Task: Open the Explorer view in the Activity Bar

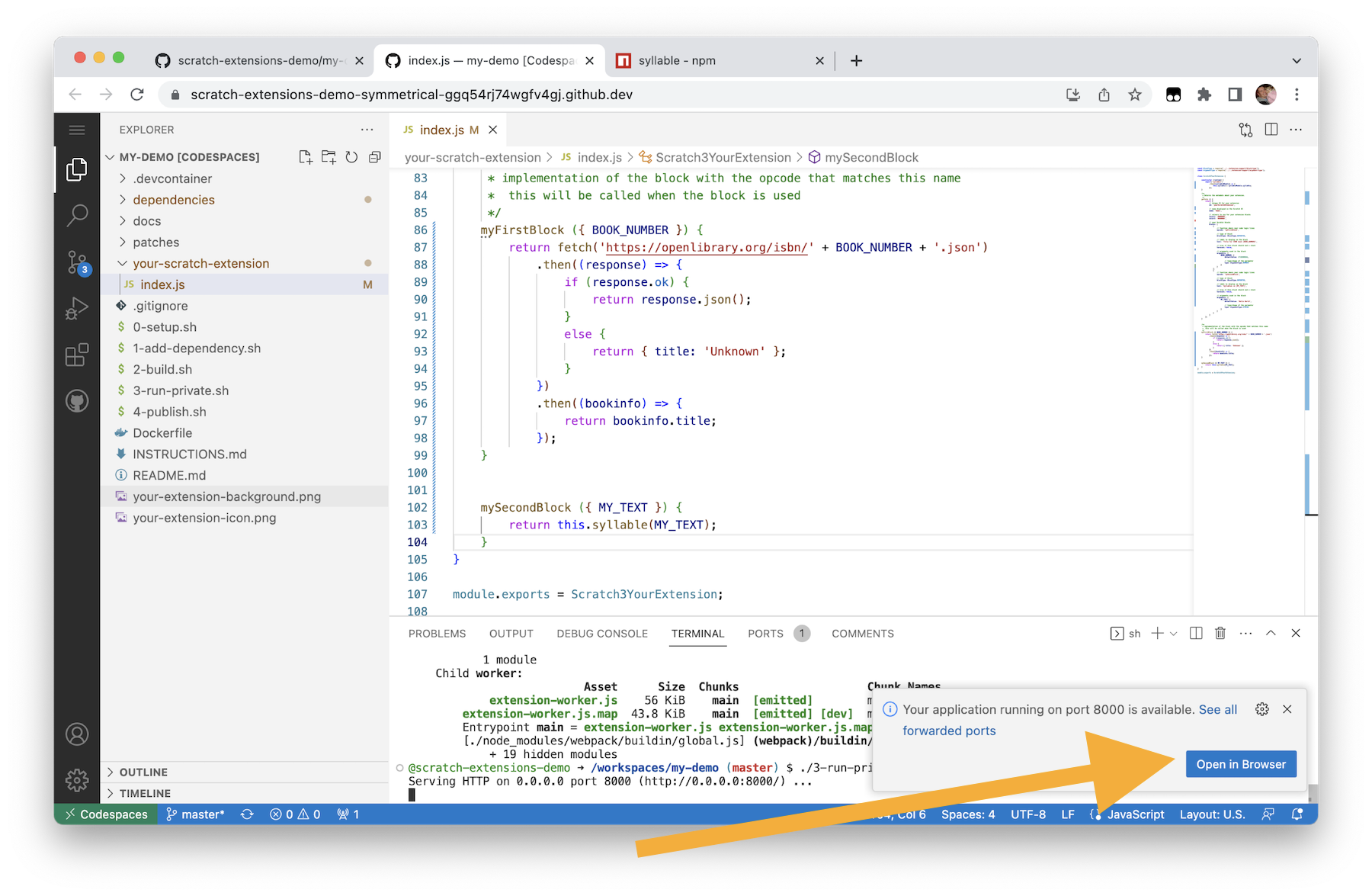Action: point(77,169)
